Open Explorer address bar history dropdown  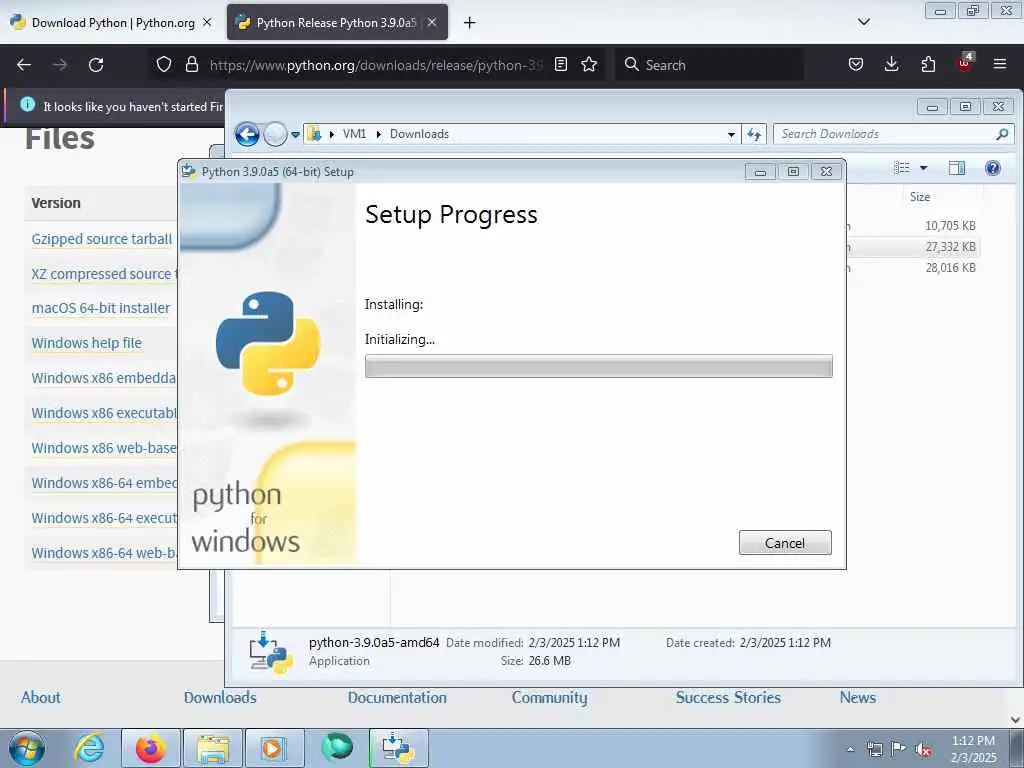(731, 135)
